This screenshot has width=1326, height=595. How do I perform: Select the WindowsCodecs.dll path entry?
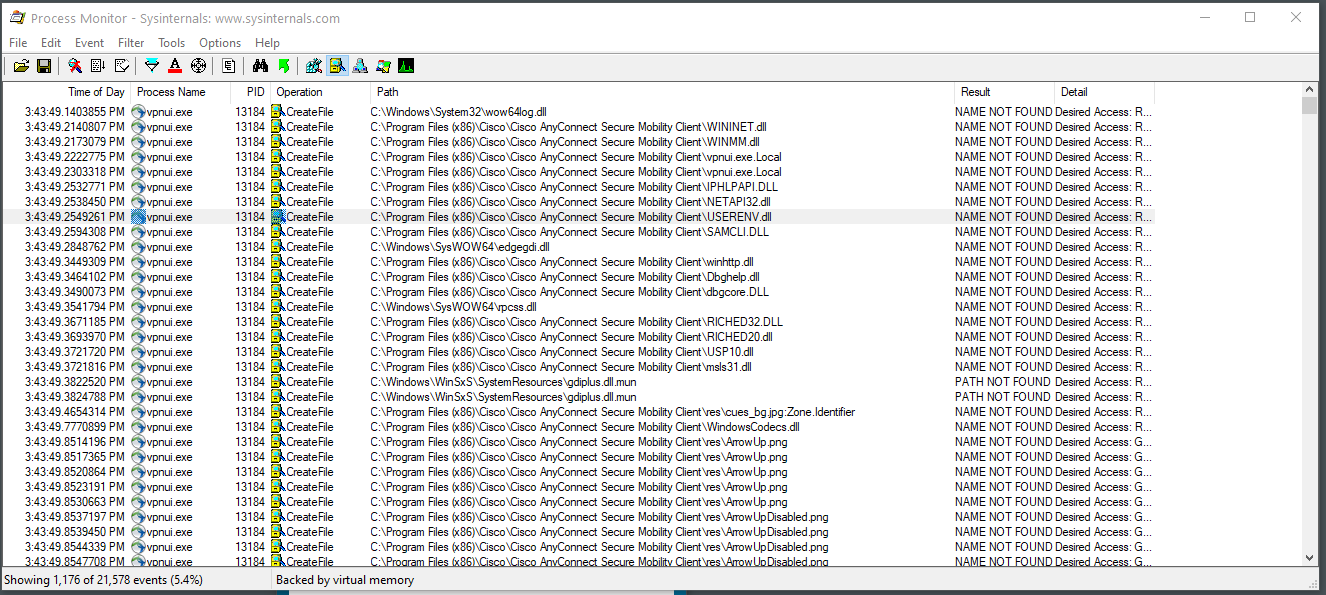(x=585, y=427)
